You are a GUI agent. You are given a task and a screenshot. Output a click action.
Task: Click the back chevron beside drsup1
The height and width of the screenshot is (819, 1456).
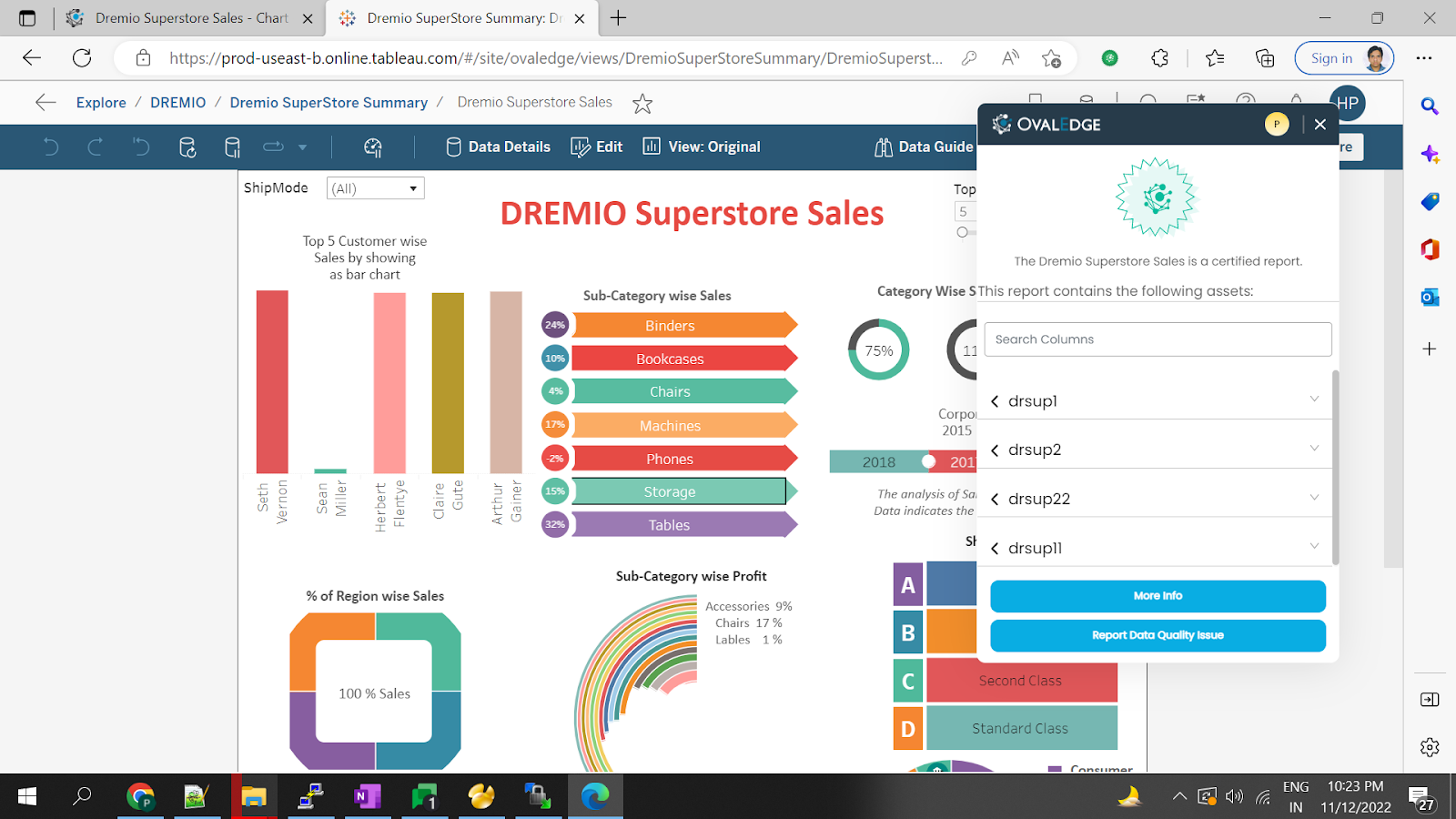995,401
